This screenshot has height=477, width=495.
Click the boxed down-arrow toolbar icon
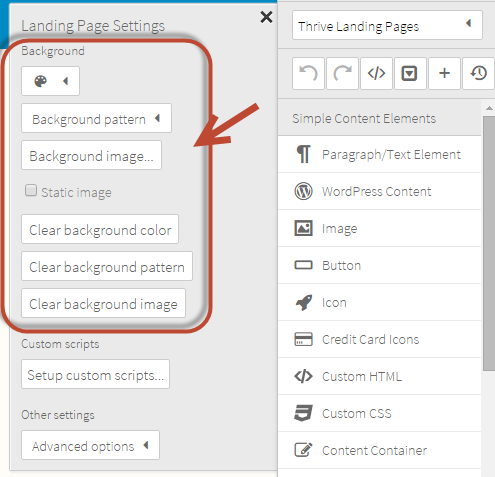click(410, 73)
